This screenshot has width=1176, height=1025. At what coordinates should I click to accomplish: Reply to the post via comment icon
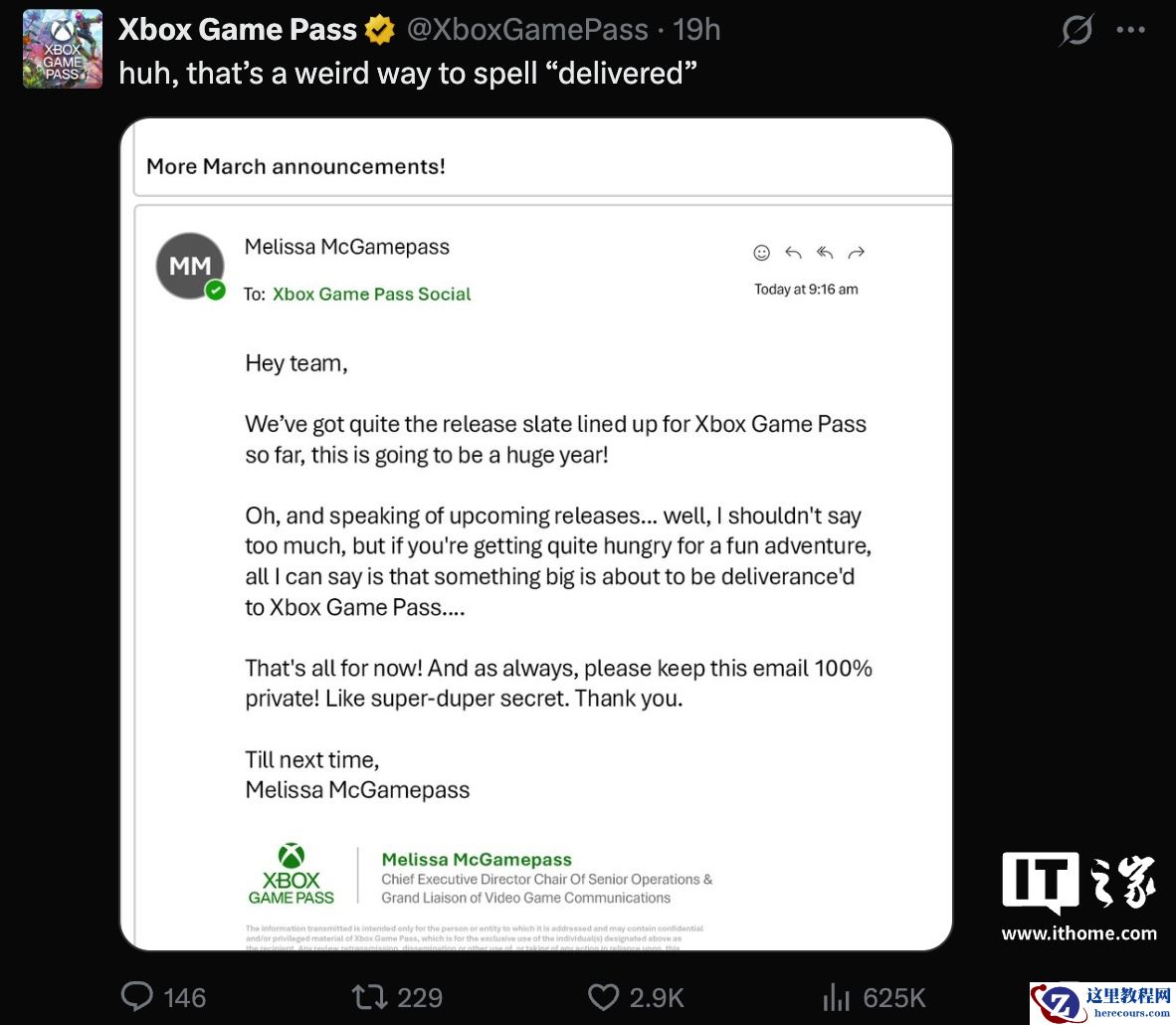(x=137, y=996)
